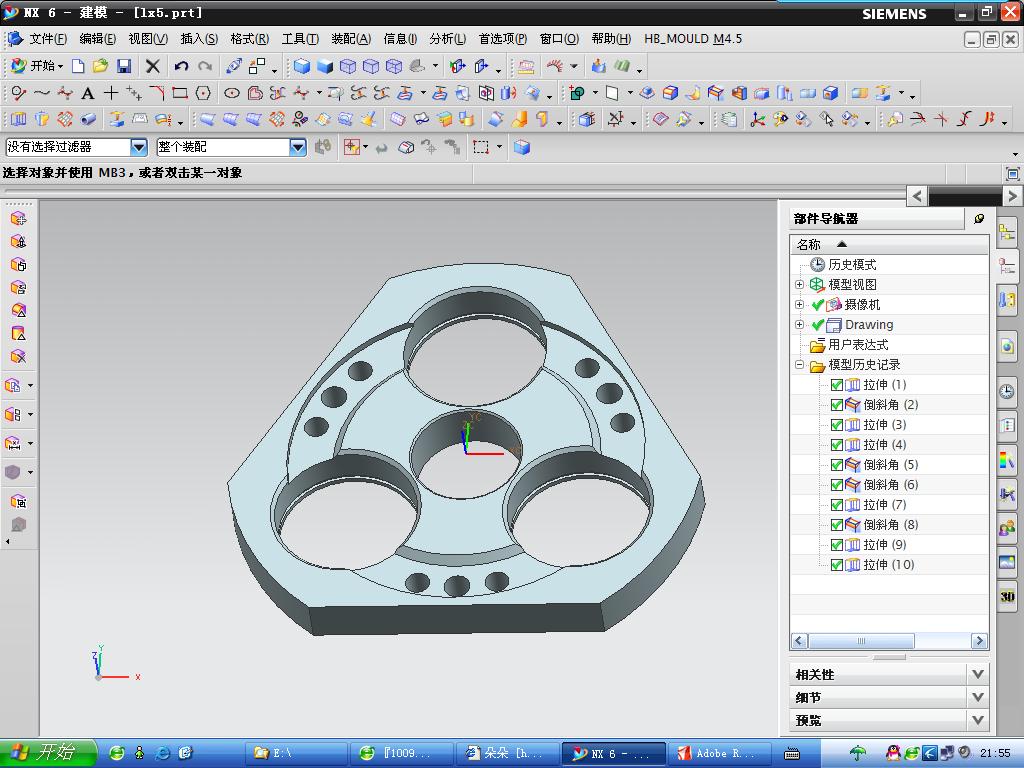The image size is (1024, 768).
Task: Click the blue cube icon in selection bar
Action: tap(521, 148)
